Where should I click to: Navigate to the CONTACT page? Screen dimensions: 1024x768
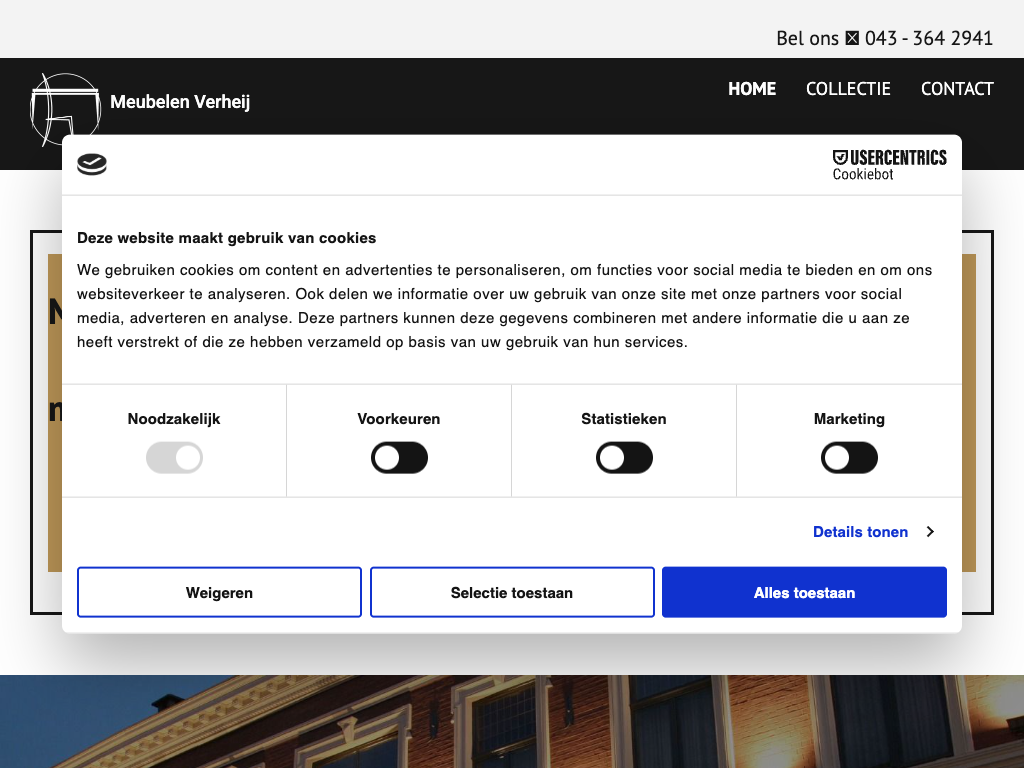pos(957,89)
